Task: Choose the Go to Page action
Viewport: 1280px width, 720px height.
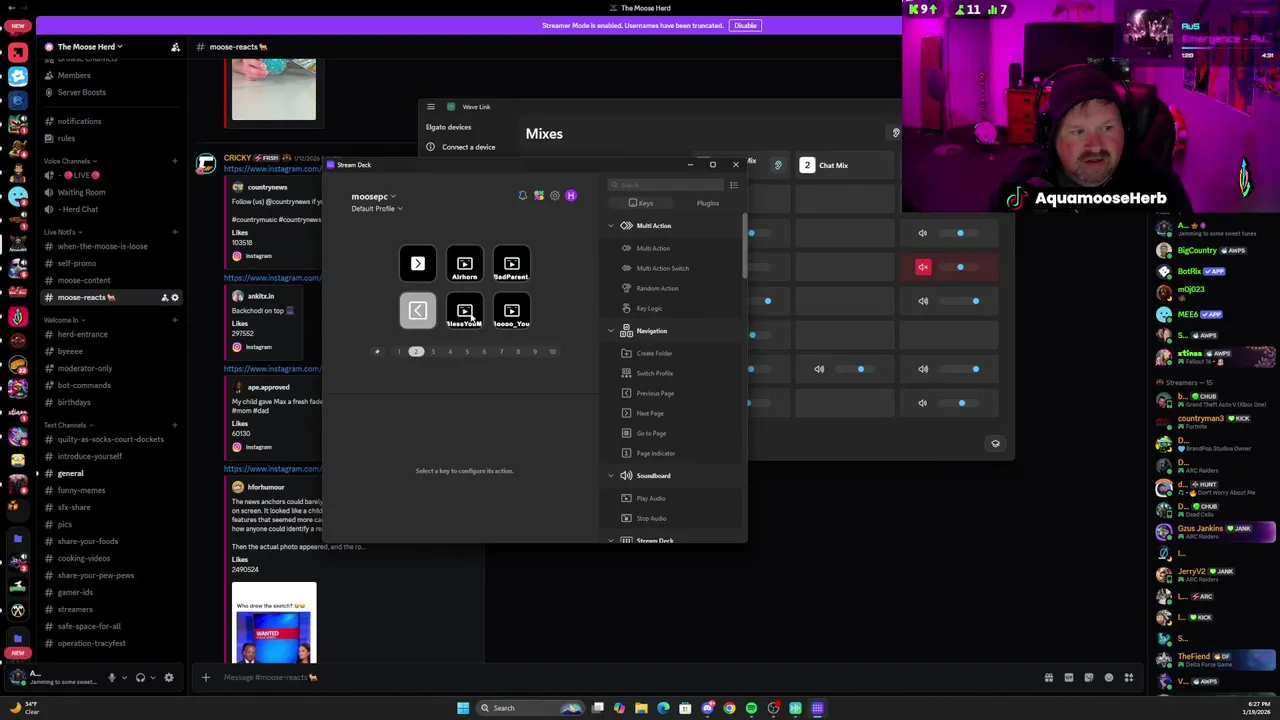Action: (x=650, y=433)
